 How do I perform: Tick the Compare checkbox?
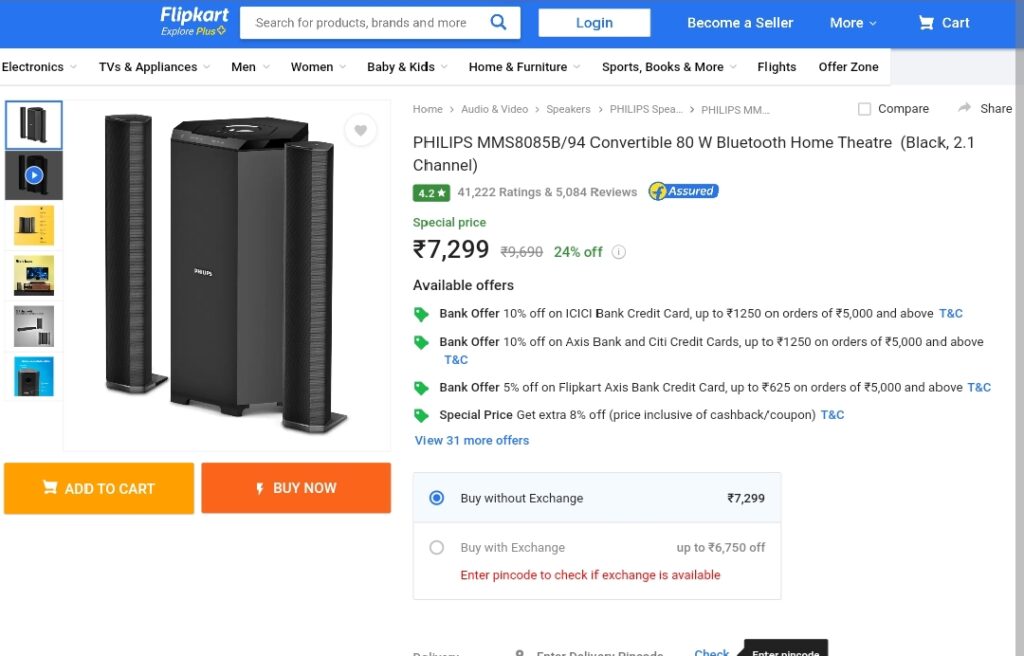coord(864,109)
